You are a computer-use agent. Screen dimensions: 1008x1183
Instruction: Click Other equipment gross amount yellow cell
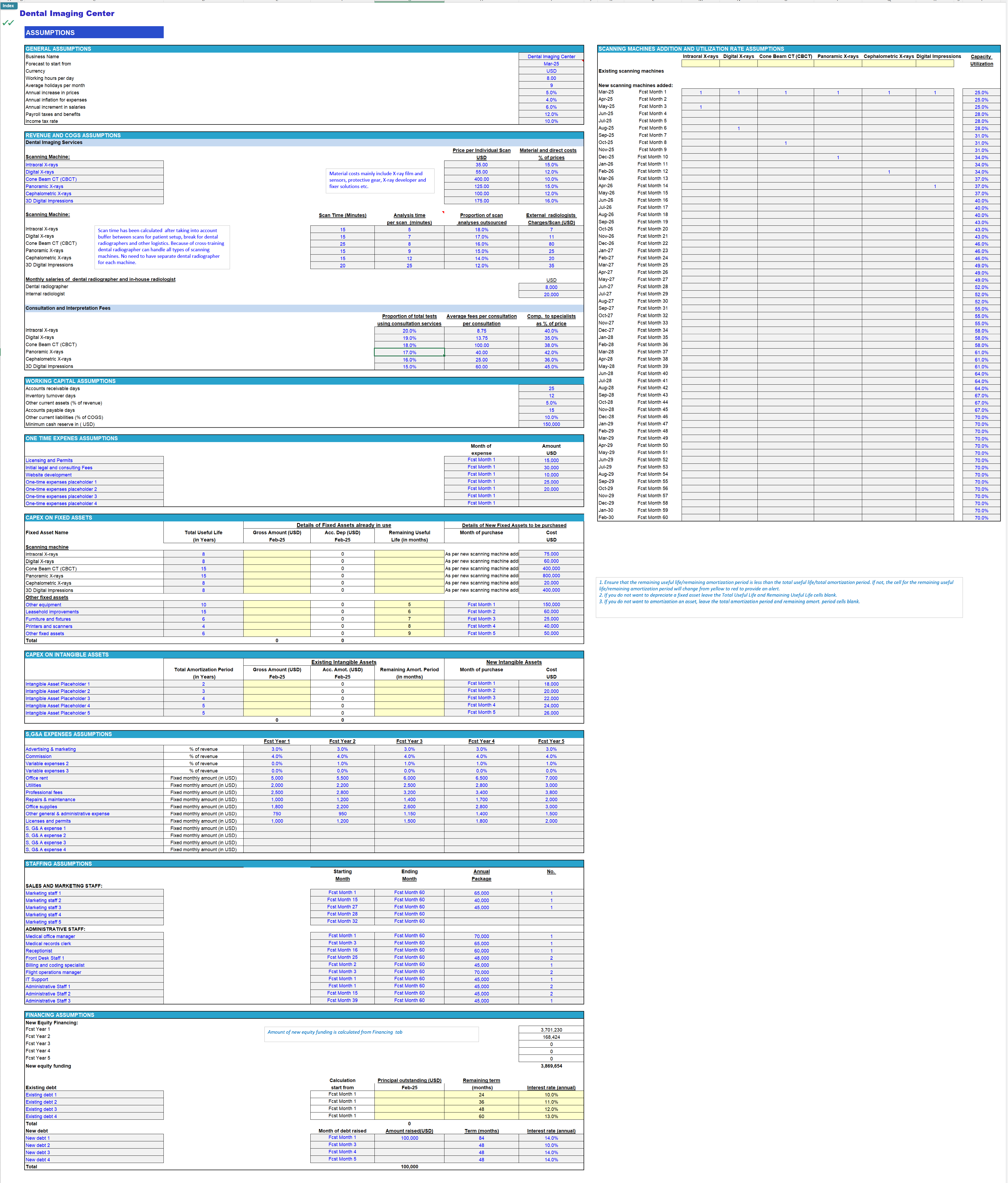(x=277, y=605)
